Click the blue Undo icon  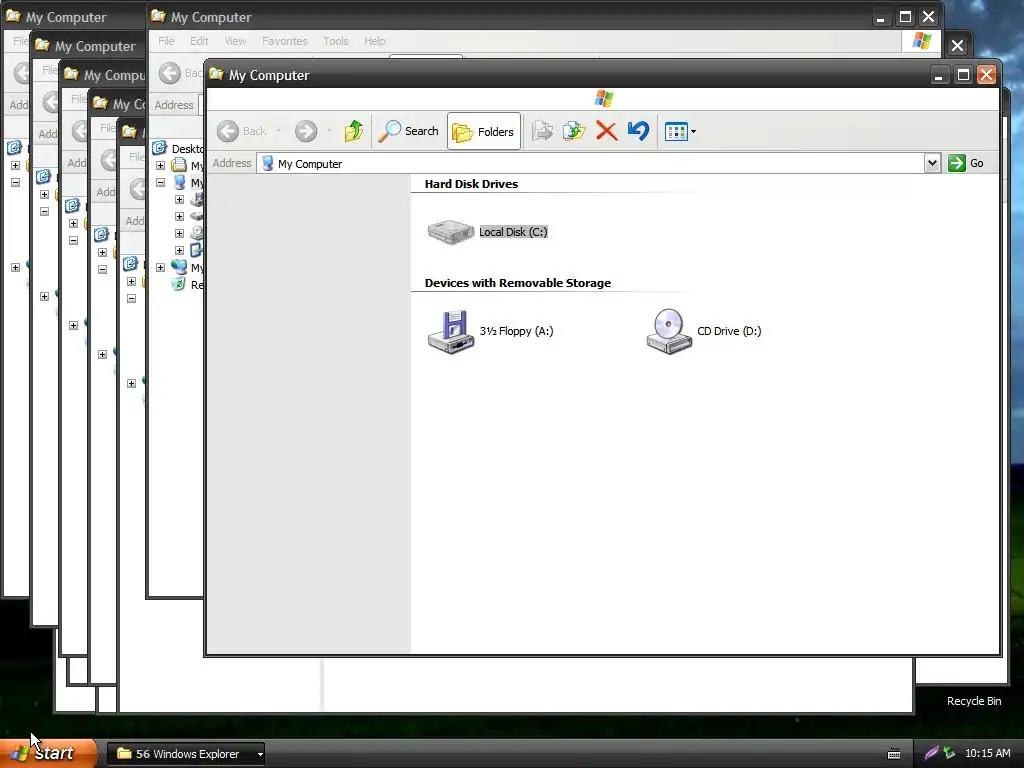[x=638, y=131]
